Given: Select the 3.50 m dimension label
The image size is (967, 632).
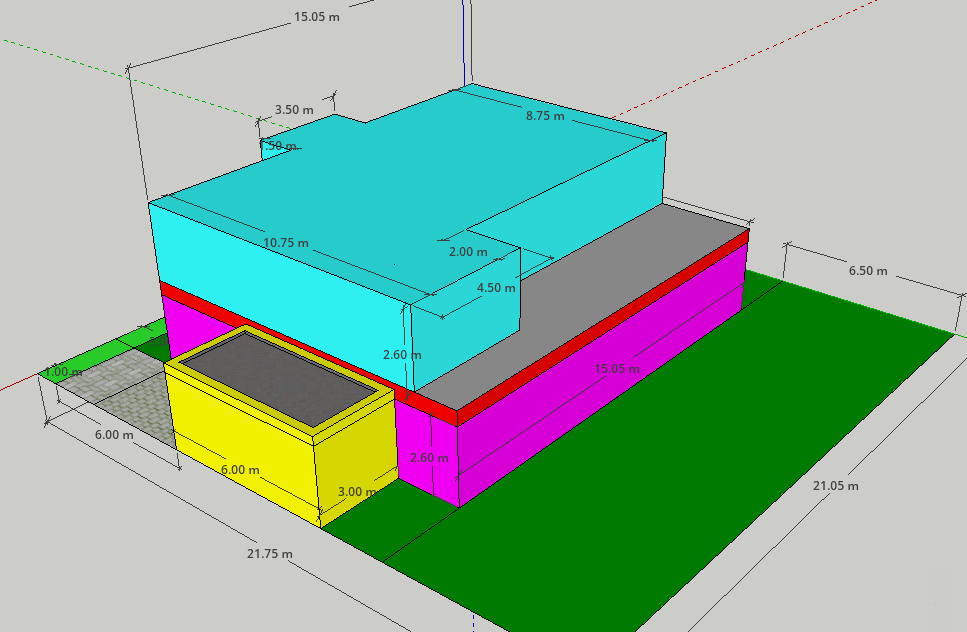Looking at the screenshot, I should click(293, 110).
